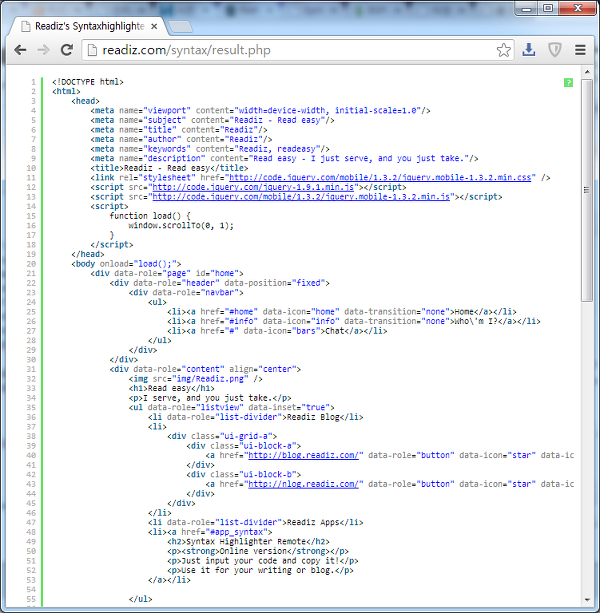600x613 pixels.
Task: Click "Just input your code and copy it!" line
Action: pos(263,561)
